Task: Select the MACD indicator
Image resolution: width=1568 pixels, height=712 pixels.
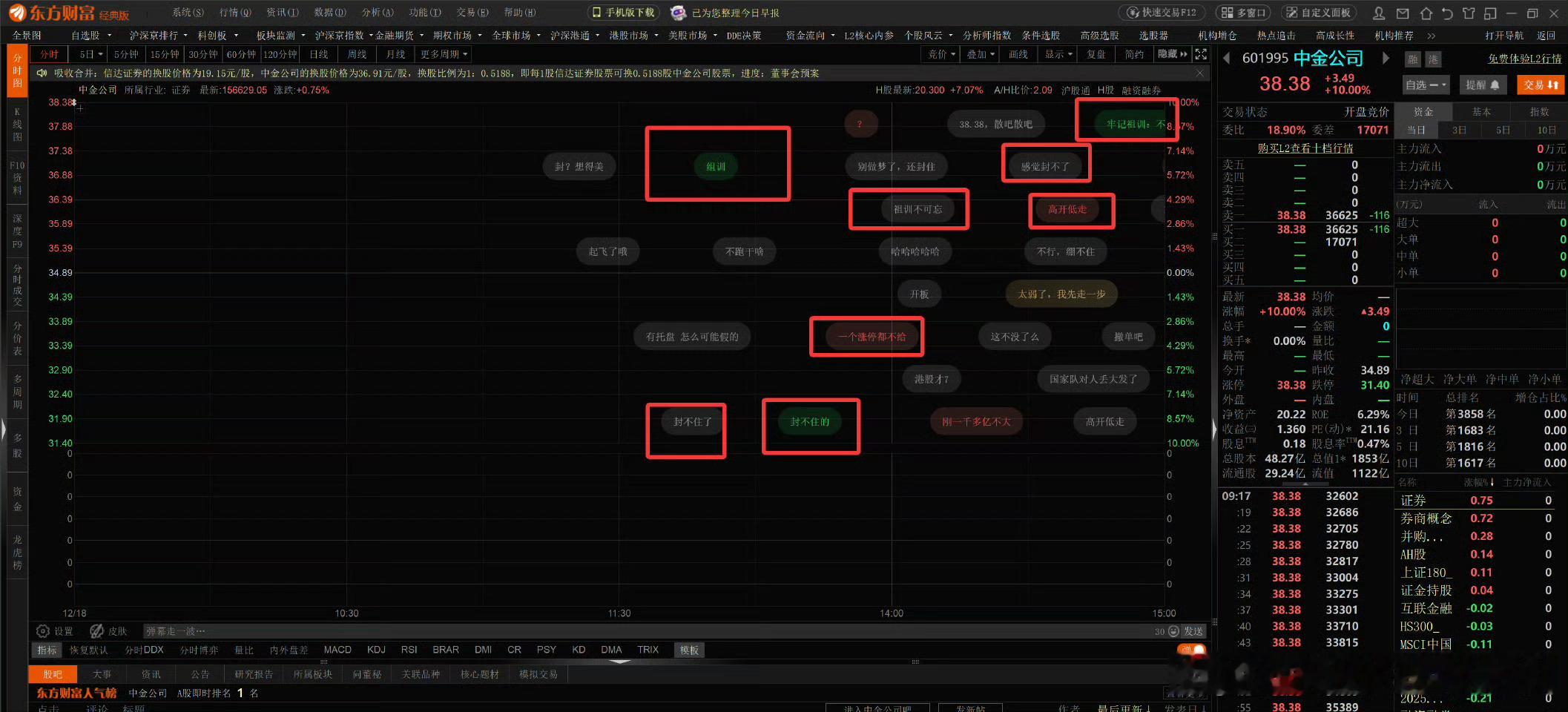Action: pyautogui.click(x=337, y=650)
